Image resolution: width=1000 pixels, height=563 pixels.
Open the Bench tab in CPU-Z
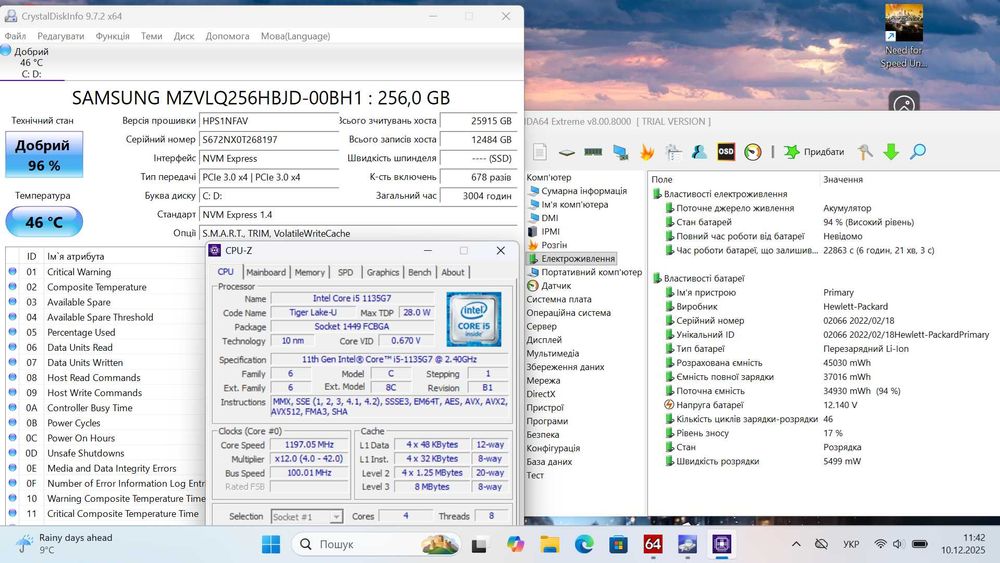click(420, 272)
